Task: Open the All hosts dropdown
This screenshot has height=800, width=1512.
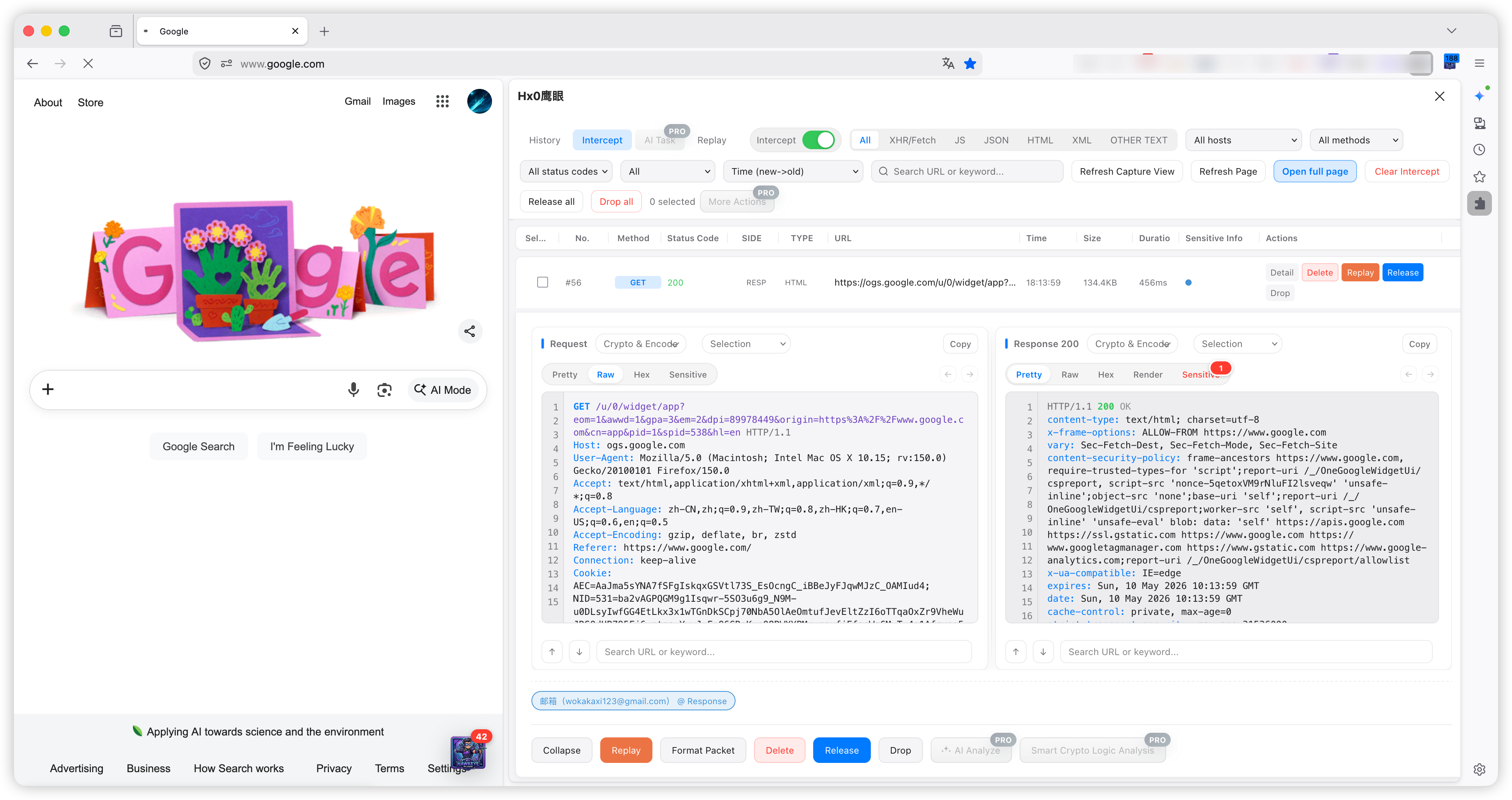Action: point(1244,140)
